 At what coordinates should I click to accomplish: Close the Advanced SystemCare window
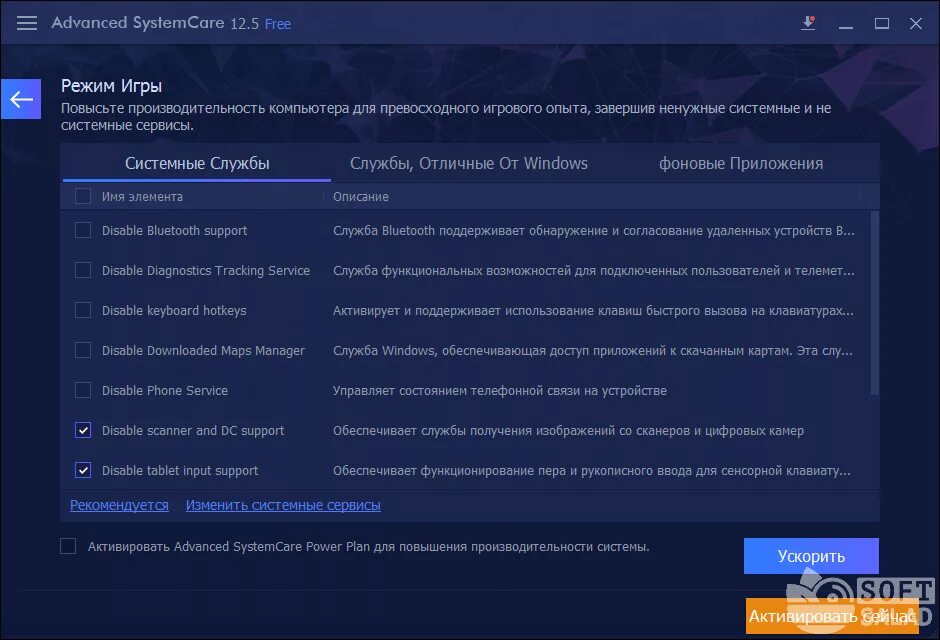tap(915, 23)
